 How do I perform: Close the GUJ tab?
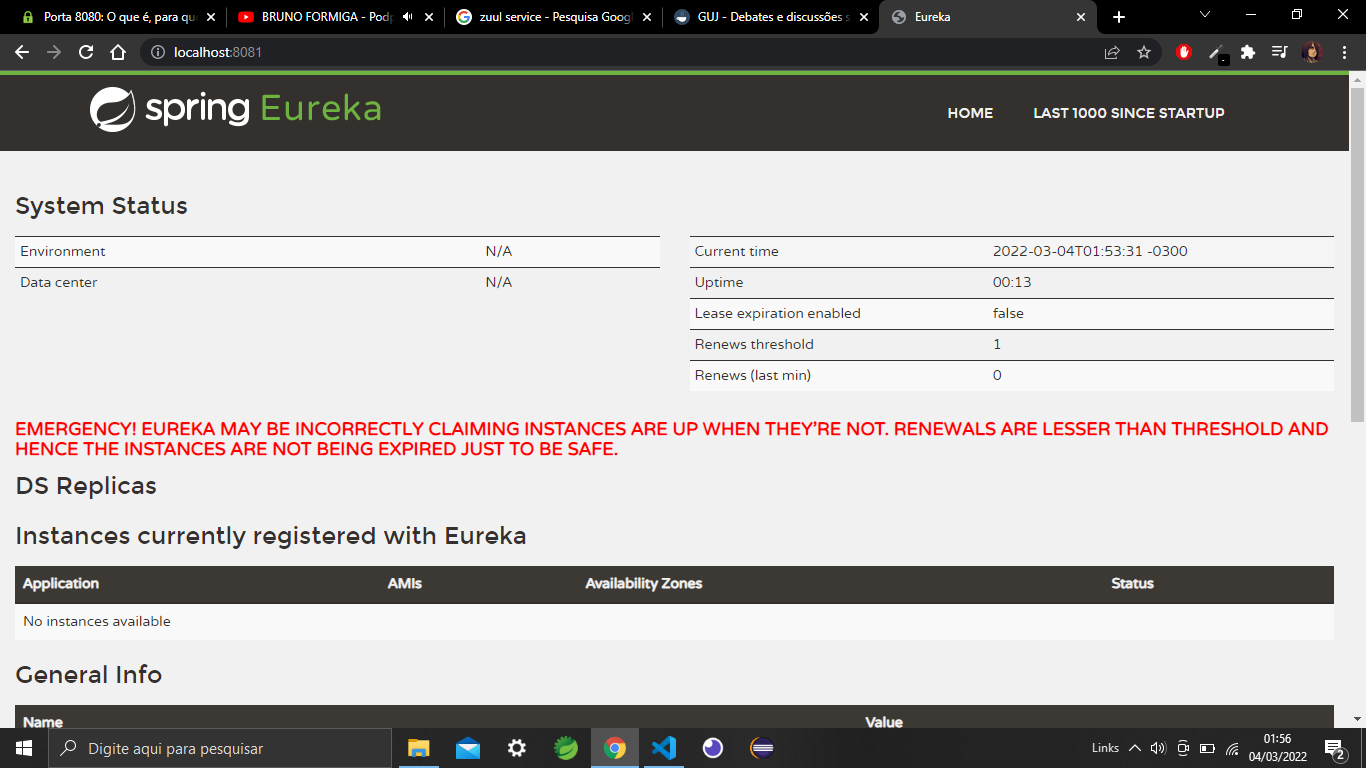(x=863, y=17)
